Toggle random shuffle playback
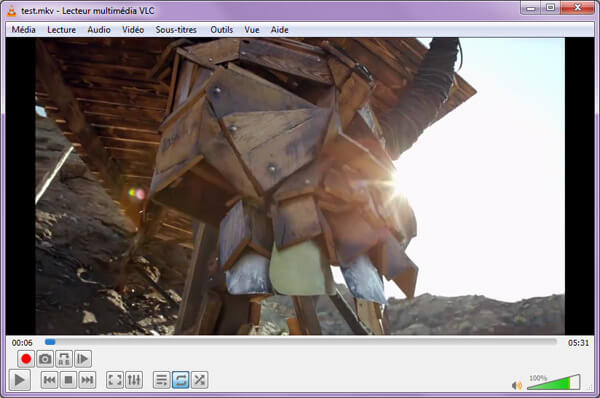Image resolution: width=600 pixels, height=398 pixels. [199, 380]
